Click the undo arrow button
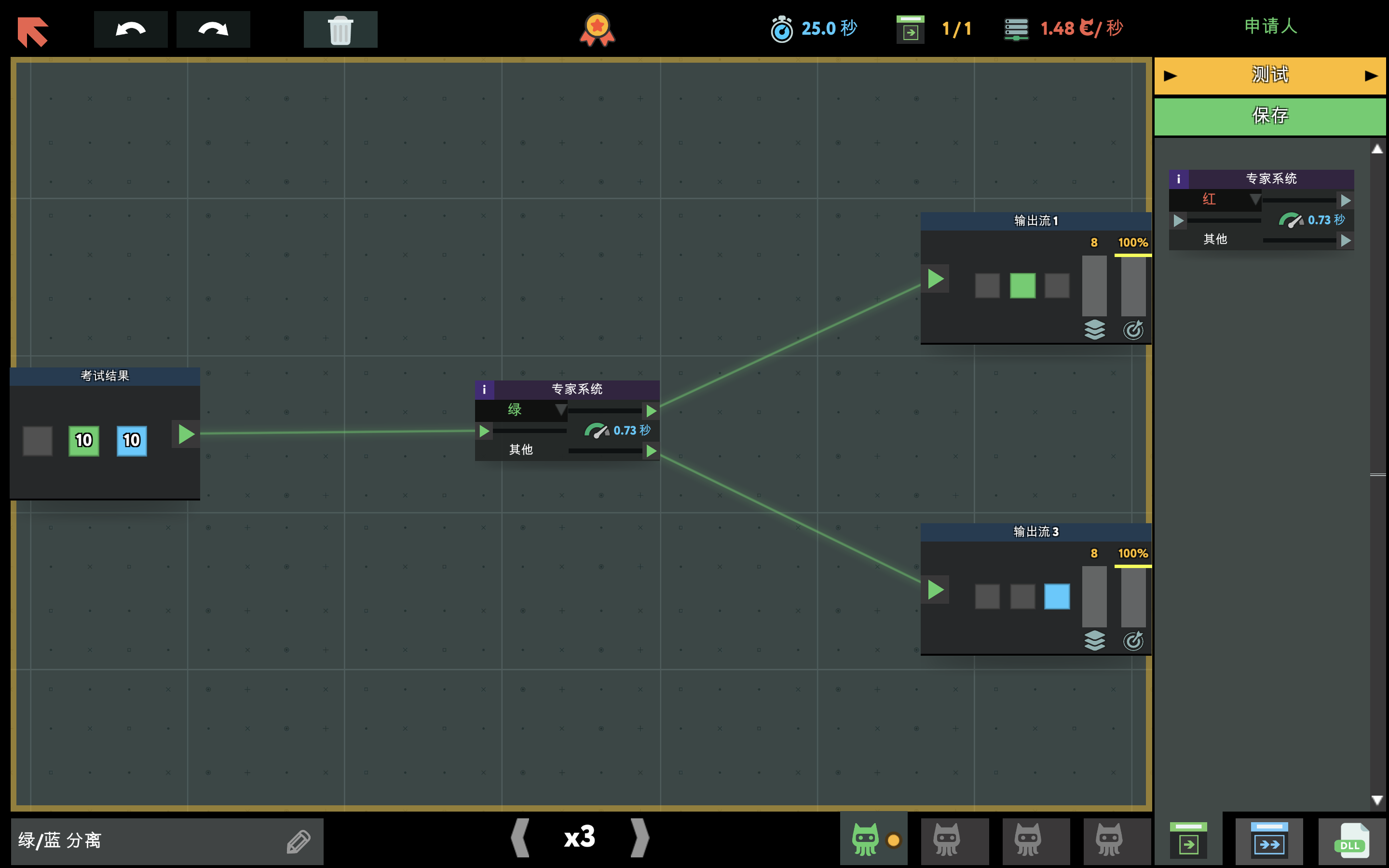This screenshot has width=1389, height=868. 130,29
